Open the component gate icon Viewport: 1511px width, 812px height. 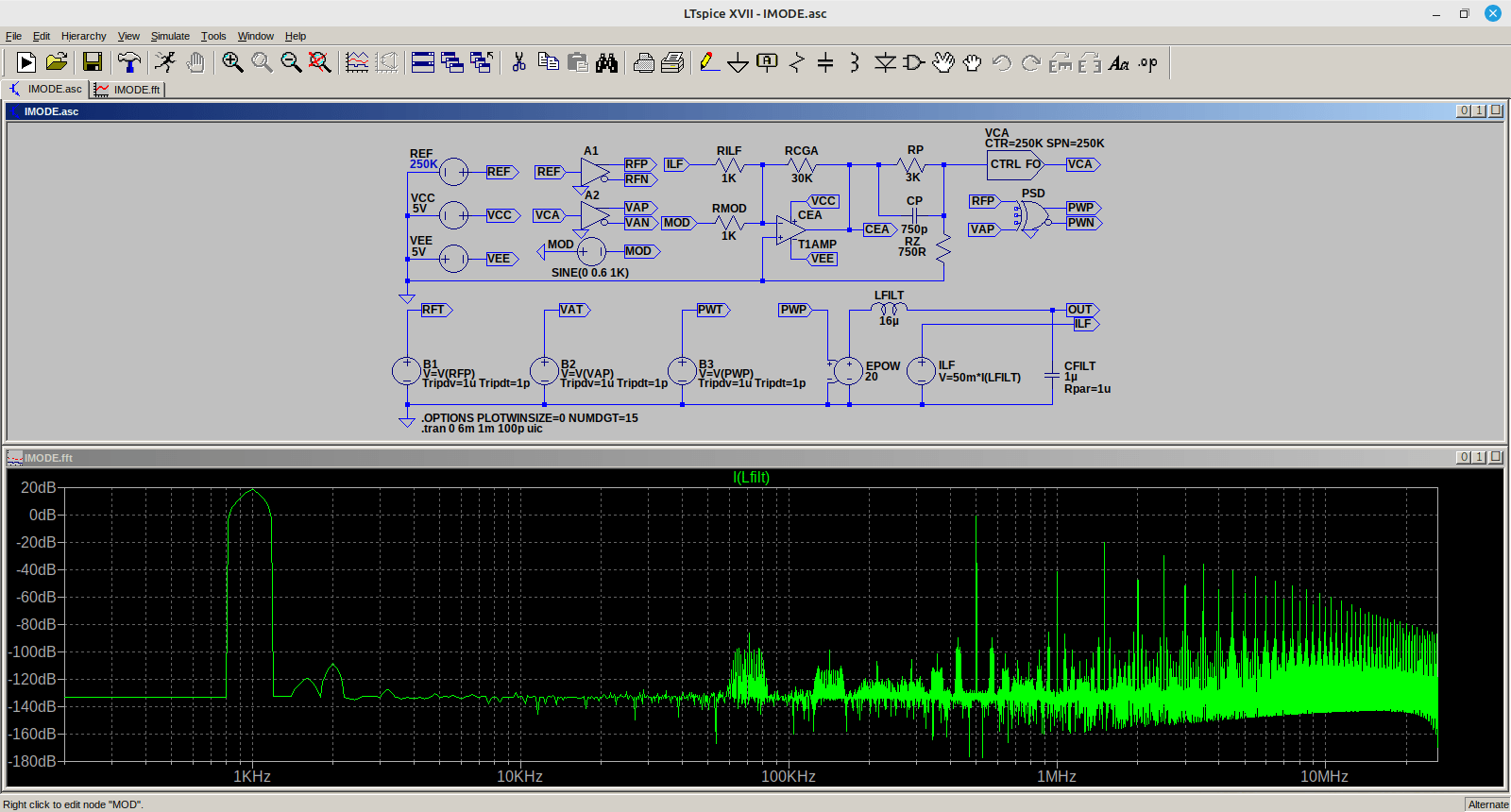(913, 62)
